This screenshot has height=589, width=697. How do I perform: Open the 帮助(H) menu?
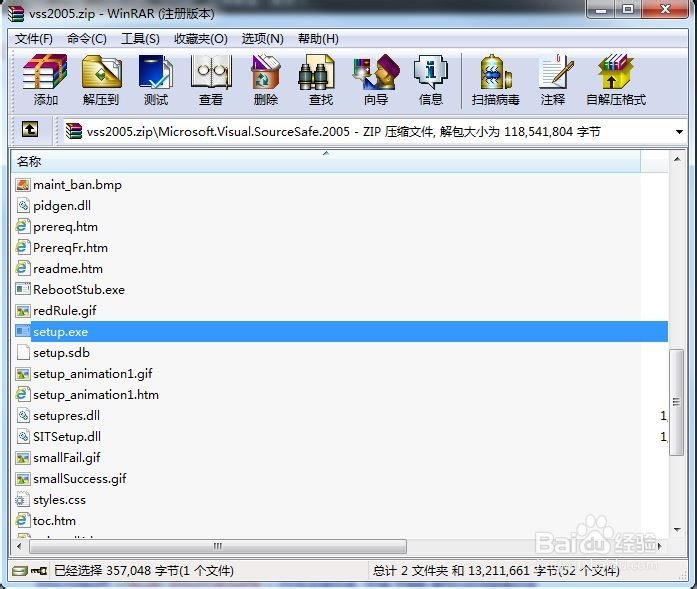[x=318, y=39]
